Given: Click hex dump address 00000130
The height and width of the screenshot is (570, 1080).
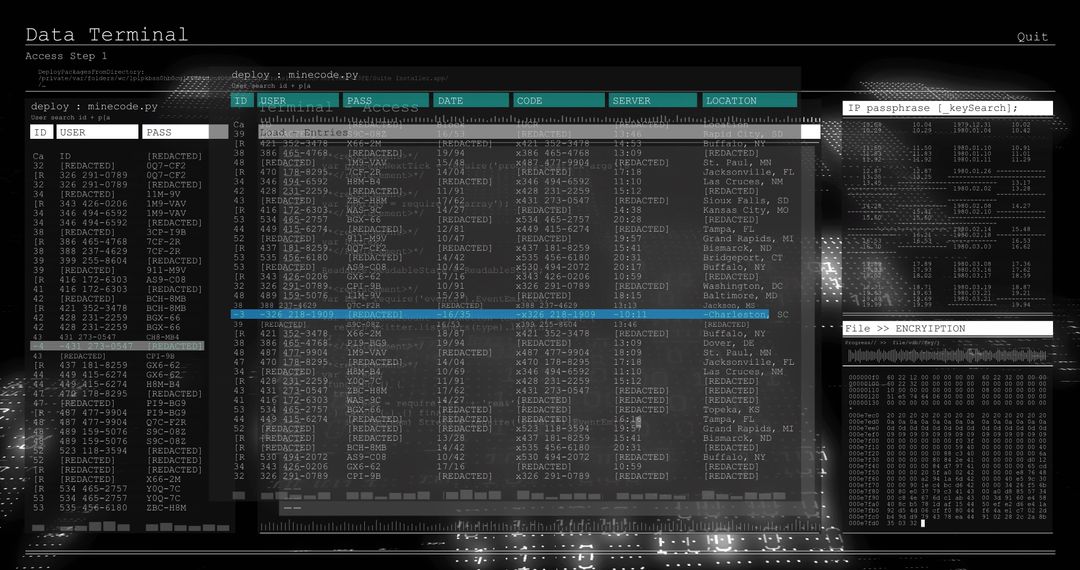Looking at the screenshot, I should tap(864, 403).
